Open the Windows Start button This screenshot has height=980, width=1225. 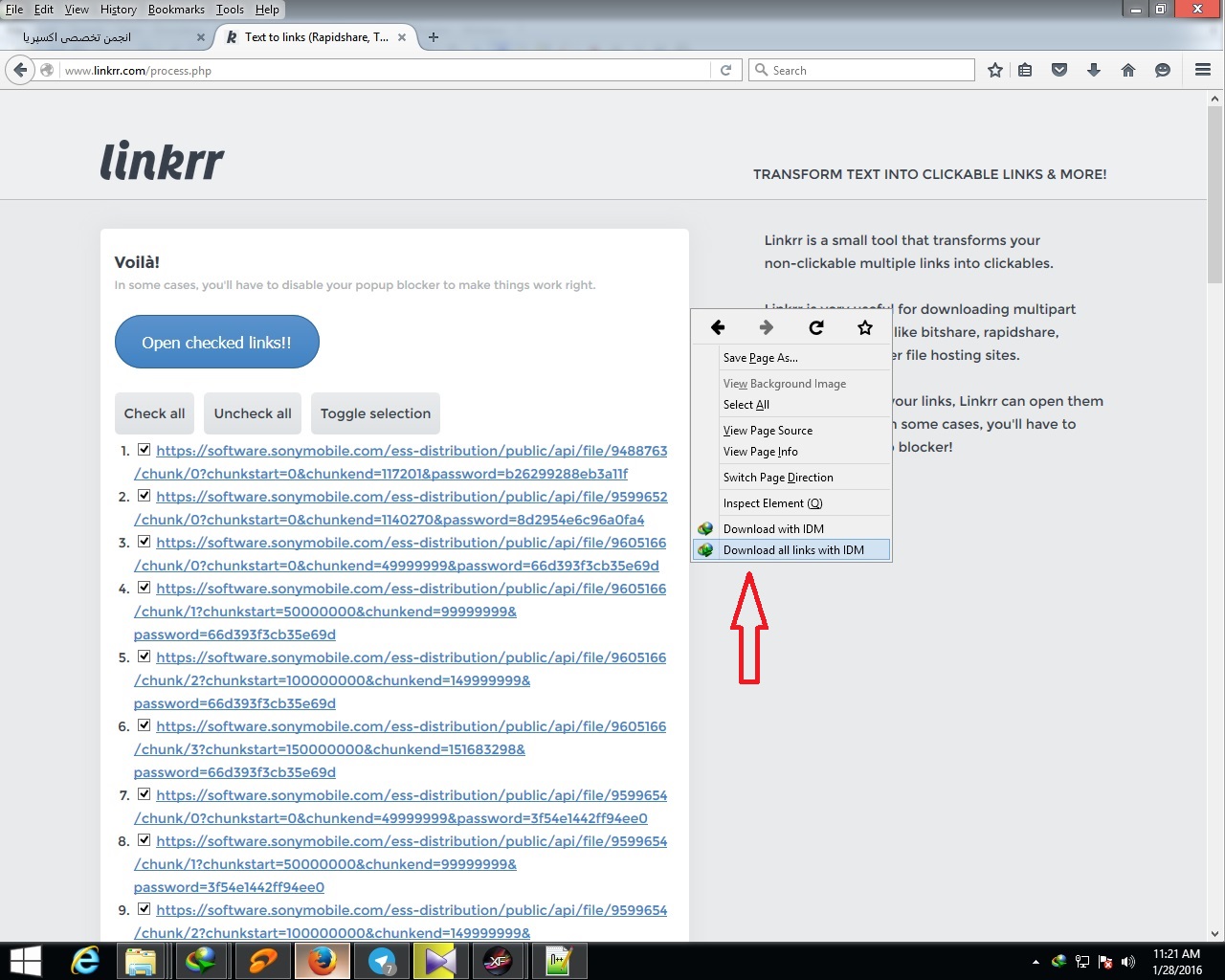(25, 961)
